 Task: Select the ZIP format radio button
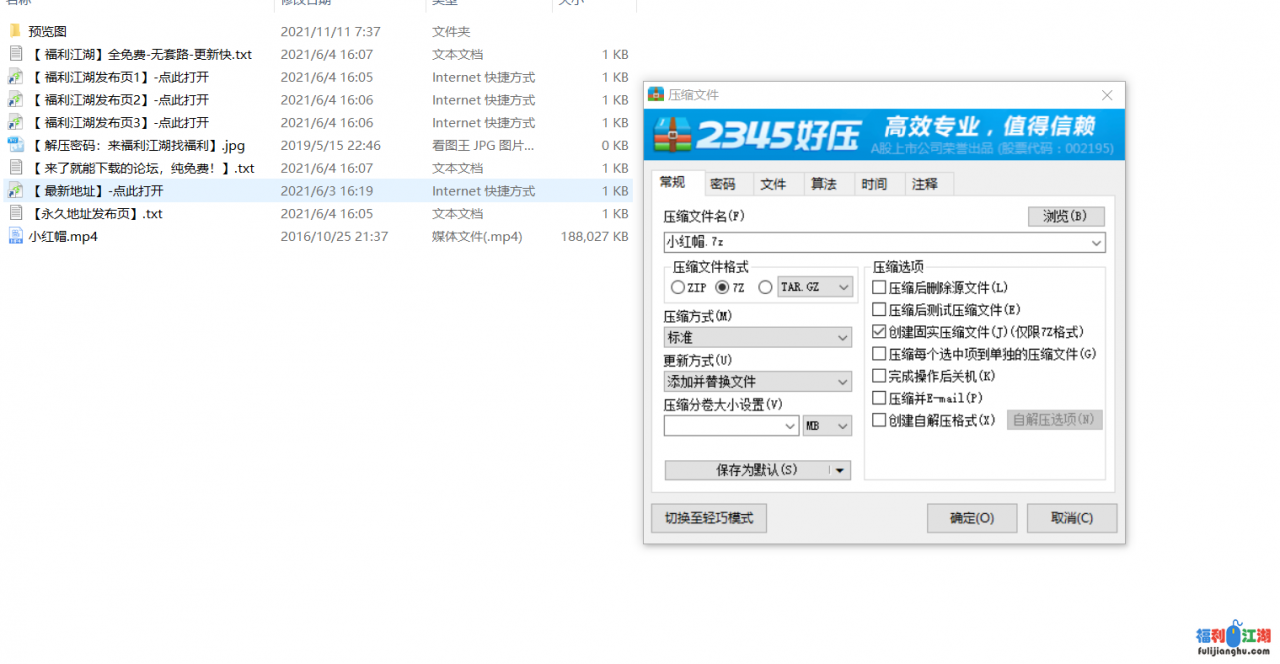tap(678, 287)
